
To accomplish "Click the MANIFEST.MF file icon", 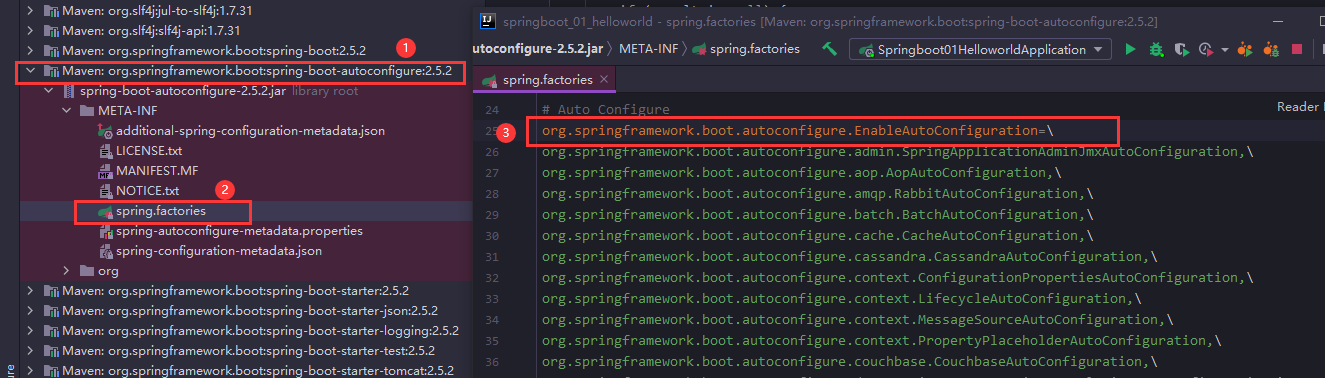I will click(106, 171).
